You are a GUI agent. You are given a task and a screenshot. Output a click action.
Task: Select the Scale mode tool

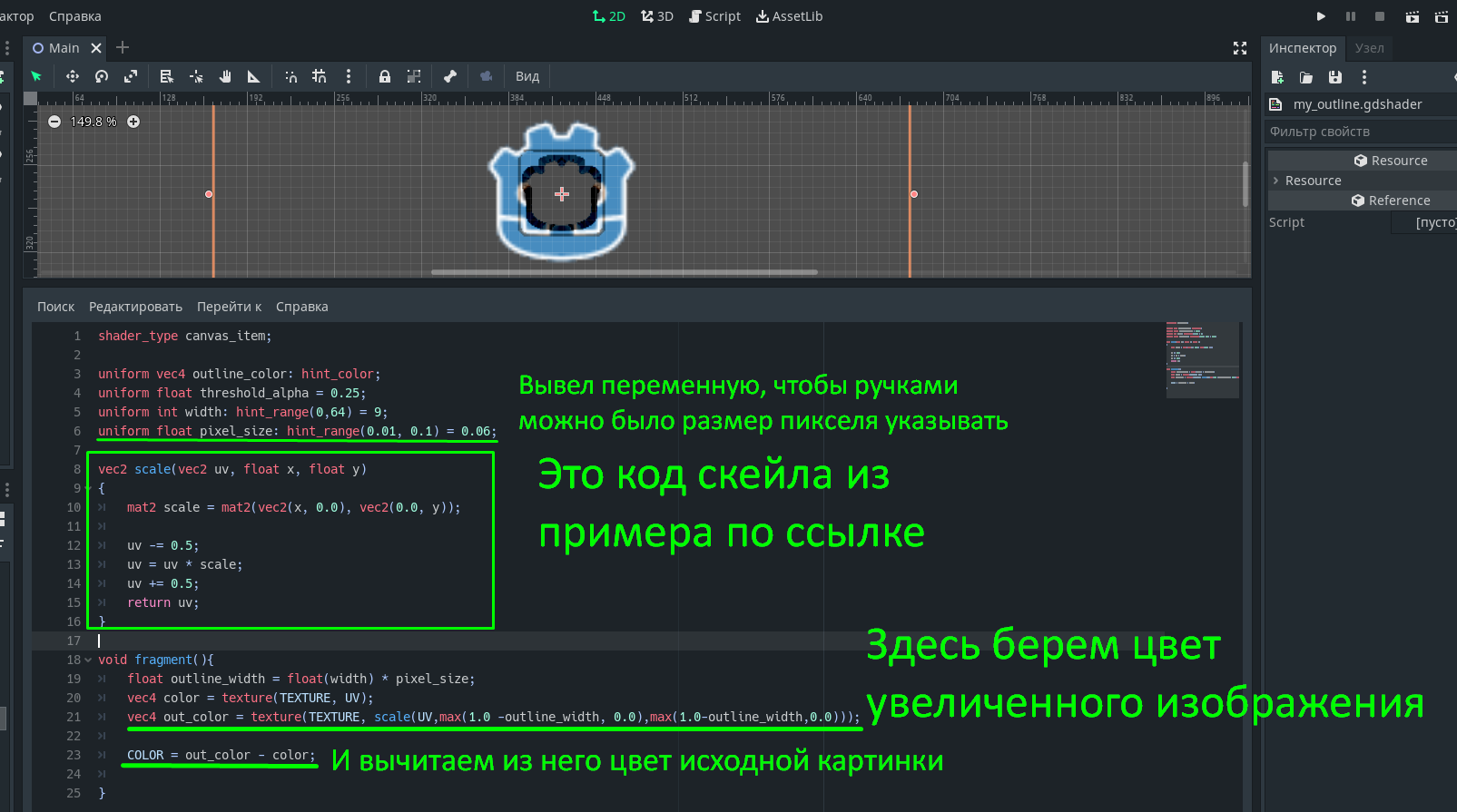[131, 77]
